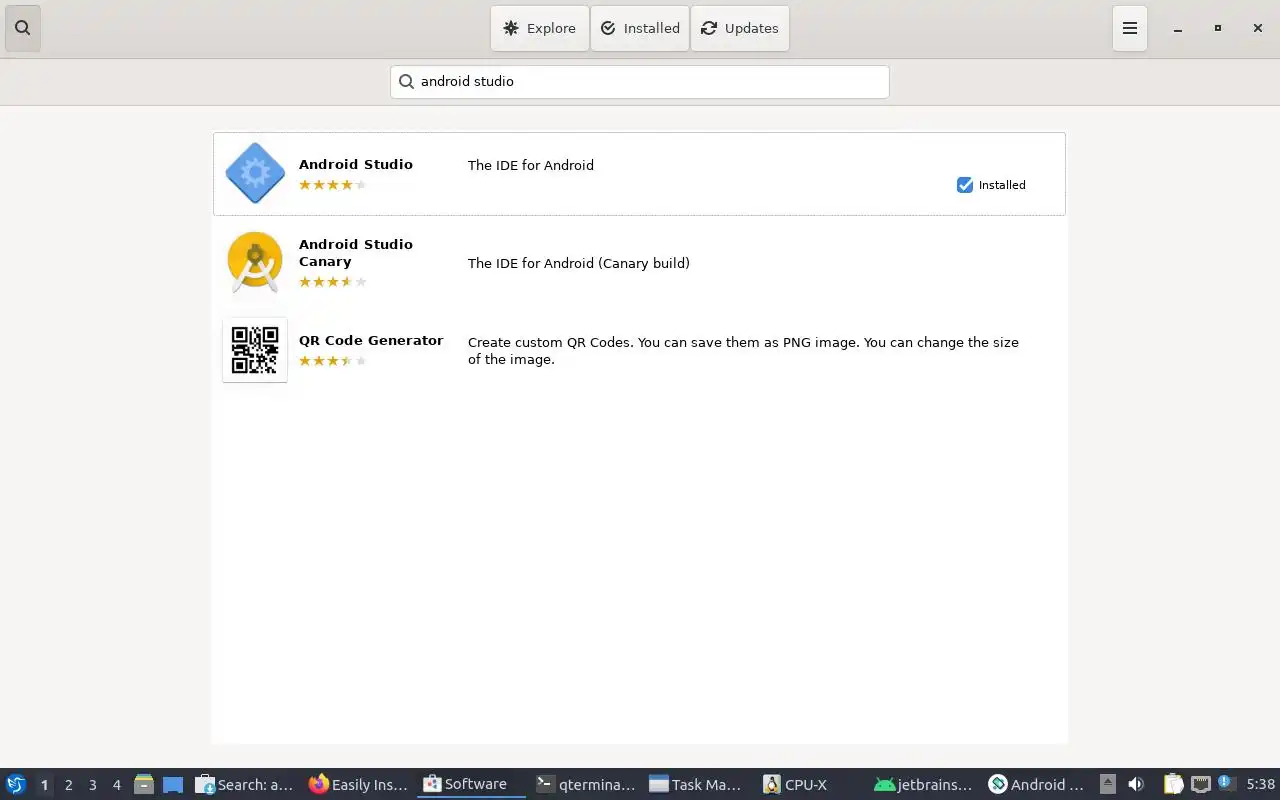The width and height of the screenshot is (1280, 800).
Task: Open the Android Studio Canary result title
Action: (356, 253)
